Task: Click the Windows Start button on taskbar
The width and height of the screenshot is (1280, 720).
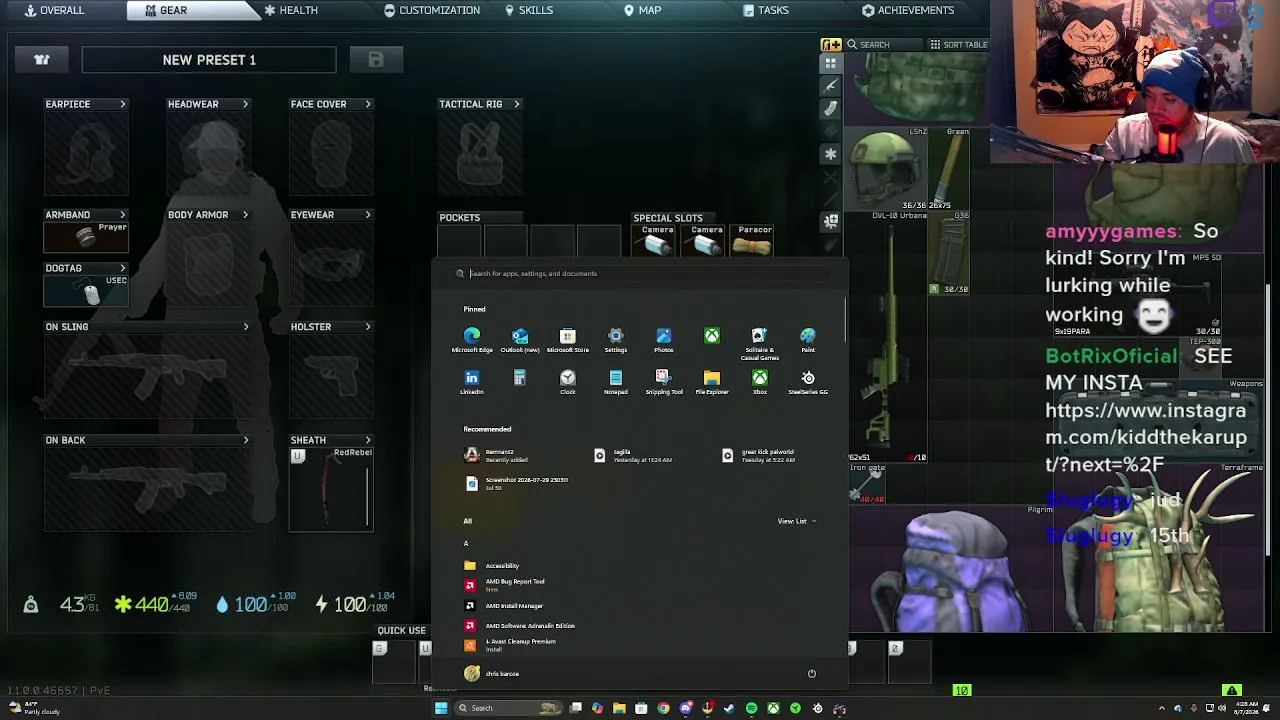Action: (x=441, y=708)
